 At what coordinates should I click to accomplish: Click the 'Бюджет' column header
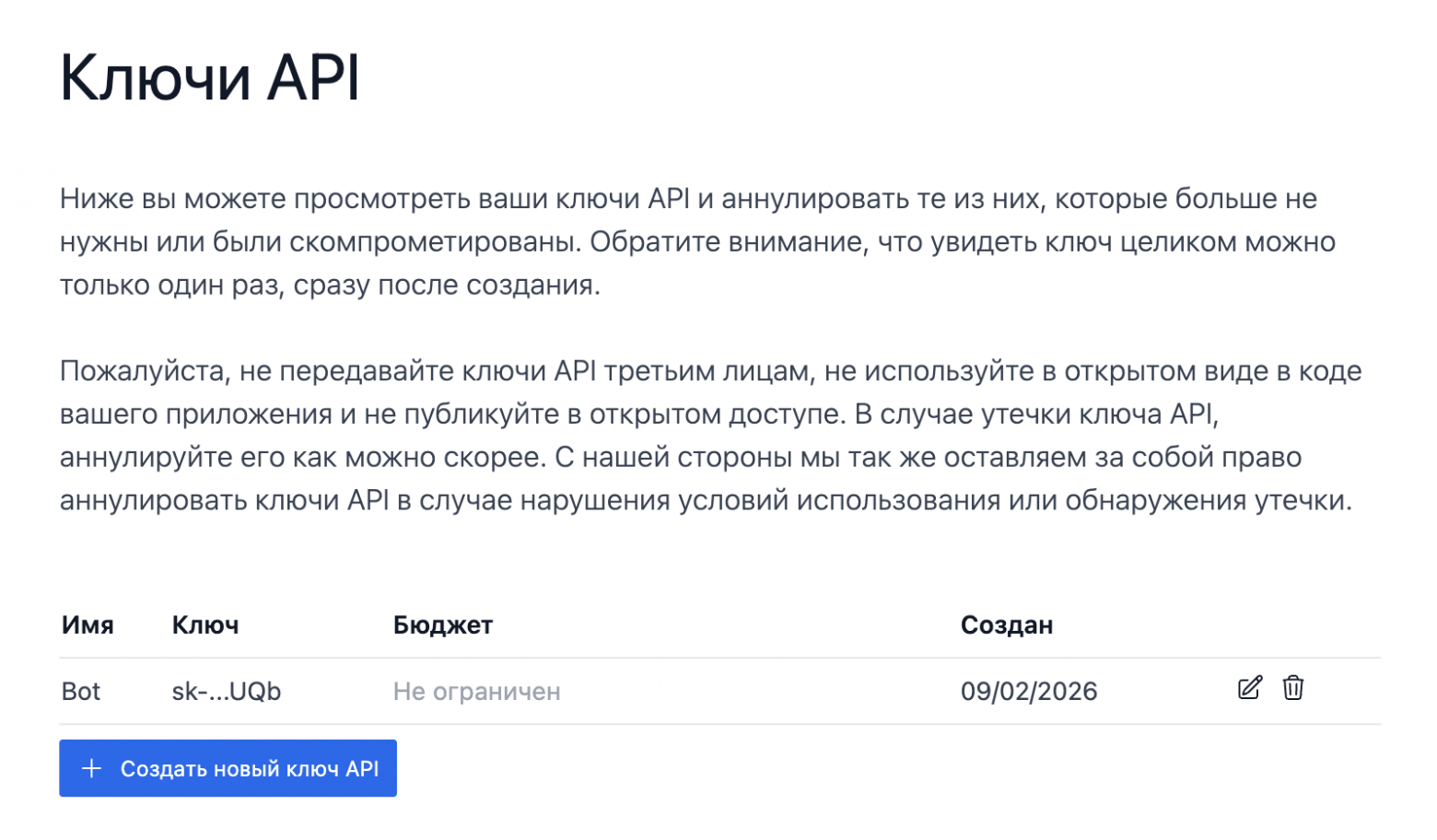pyautogui.click(x=443, y=625)
